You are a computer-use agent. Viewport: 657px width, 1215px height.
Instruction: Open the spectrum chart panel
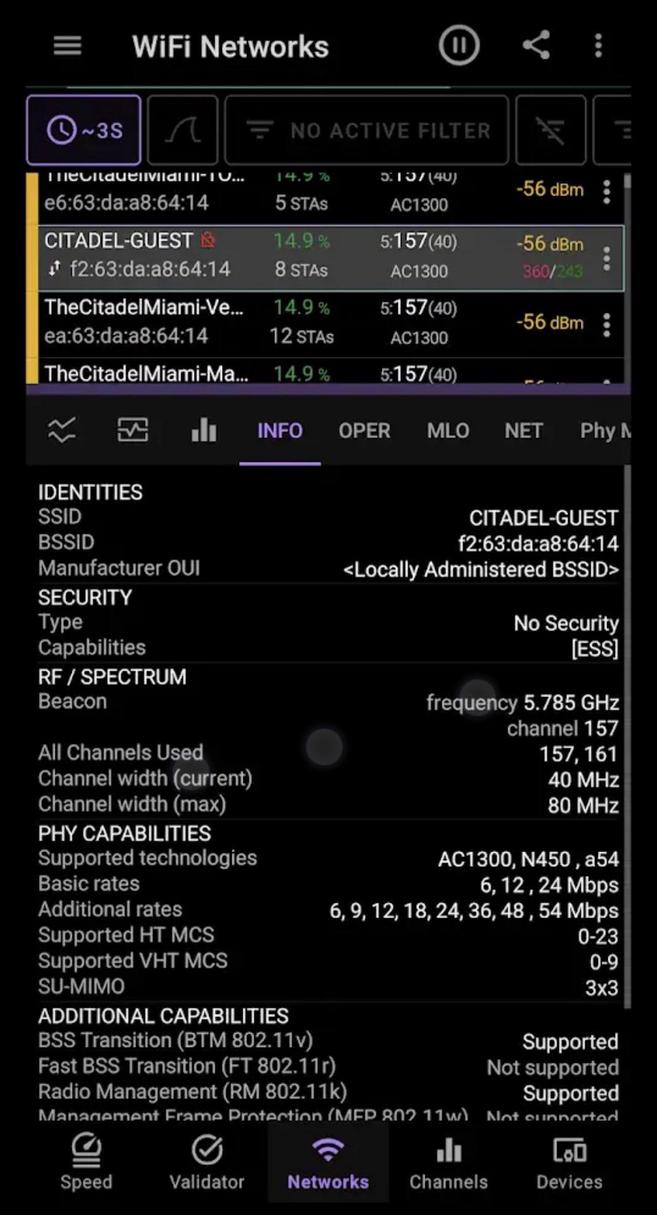pyautogui.click(x=132, y=430)
